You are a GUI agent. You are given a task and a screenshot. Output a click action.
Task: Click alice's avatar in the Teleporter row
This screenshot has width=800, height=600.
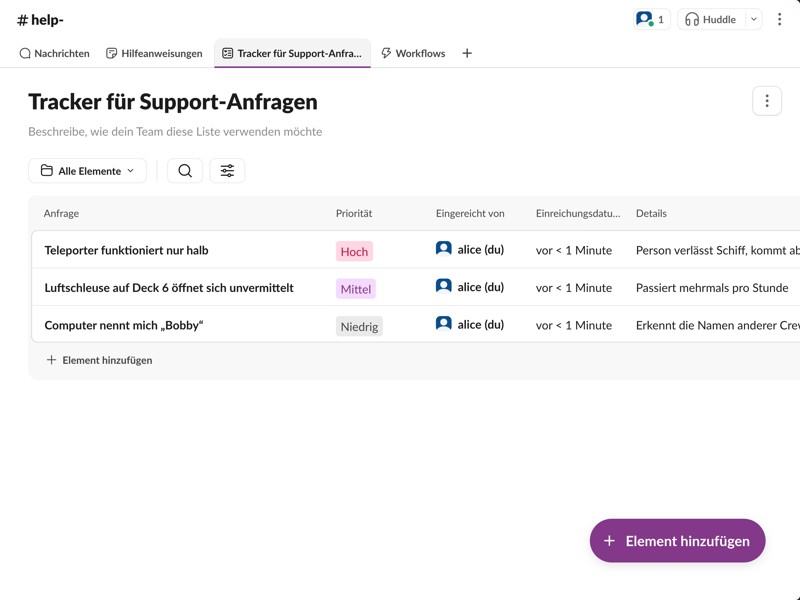pyautogui.click(x=444, y=249)
